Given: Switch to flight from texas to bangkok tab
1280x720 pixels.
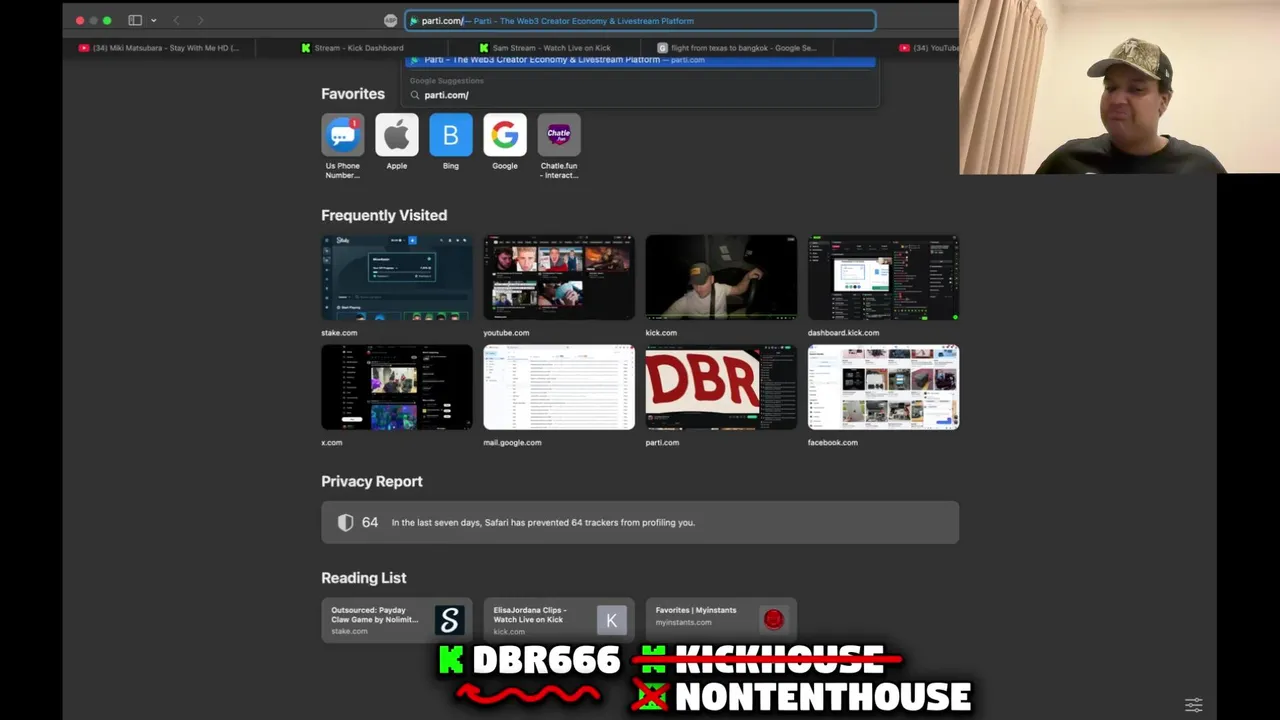Looking at the screenshot, I should (737, 48).
